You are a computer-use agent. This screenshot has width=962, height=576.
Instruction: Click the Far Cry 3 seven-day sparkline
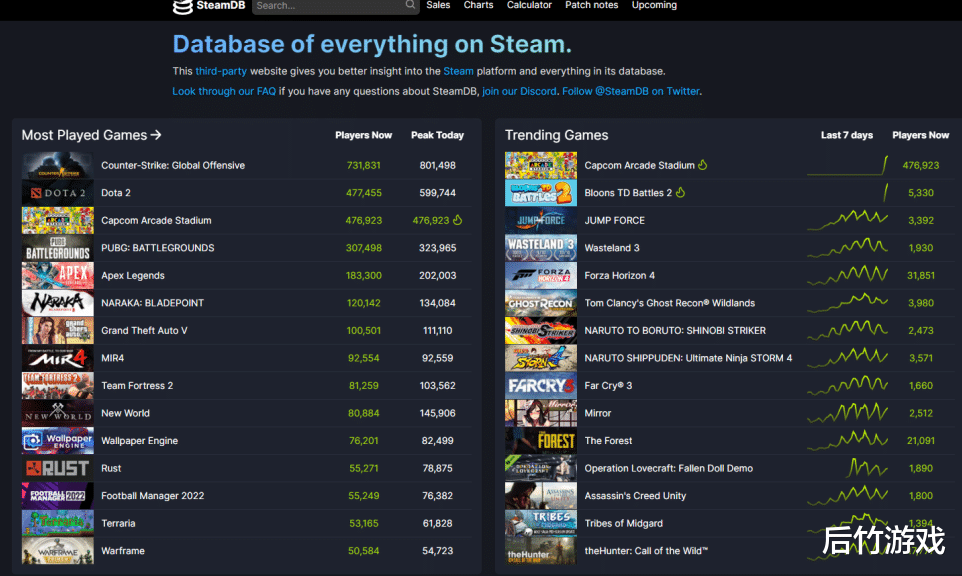(847, 385)
